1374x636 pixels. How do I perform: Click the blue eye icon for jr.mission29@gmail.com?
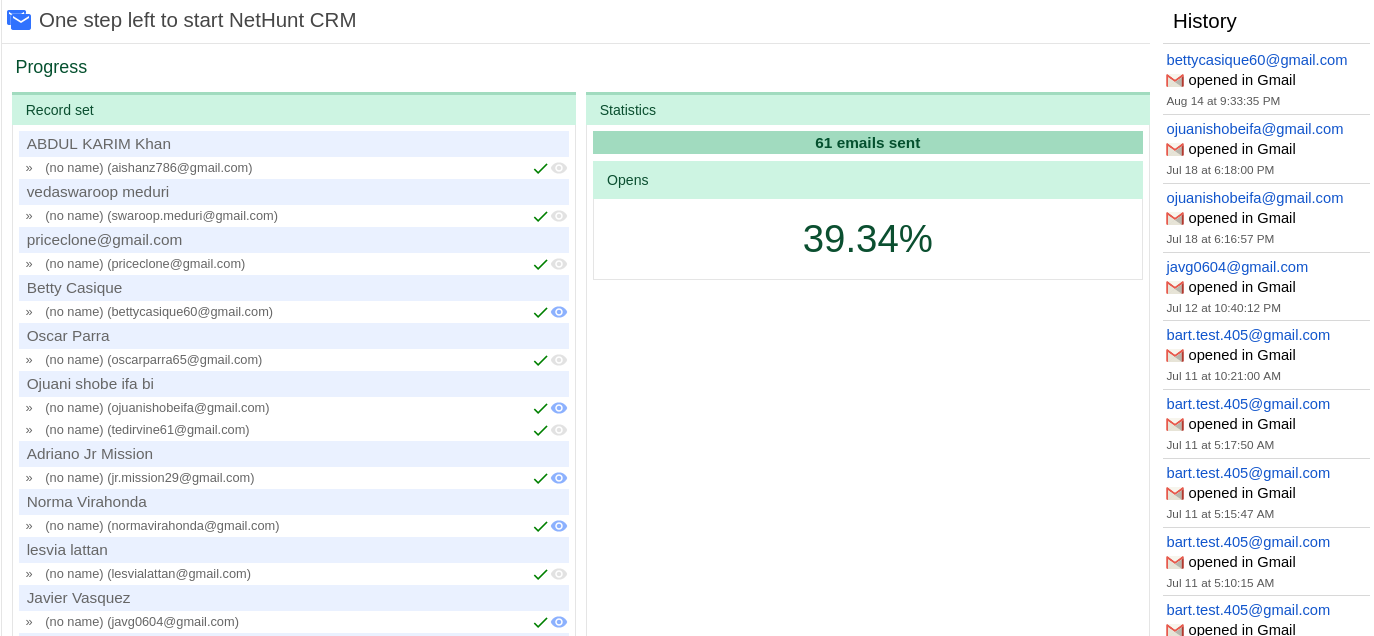click(559, 478)
